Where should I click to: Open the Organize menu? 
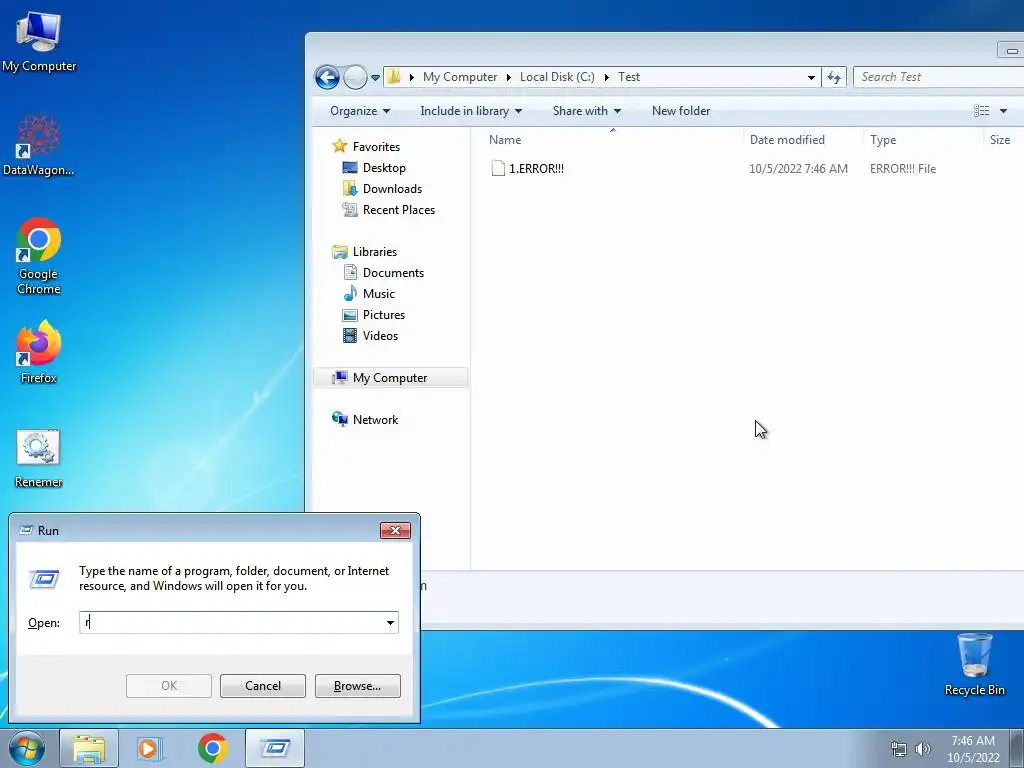pyautogui.click(x=360, y=111)
